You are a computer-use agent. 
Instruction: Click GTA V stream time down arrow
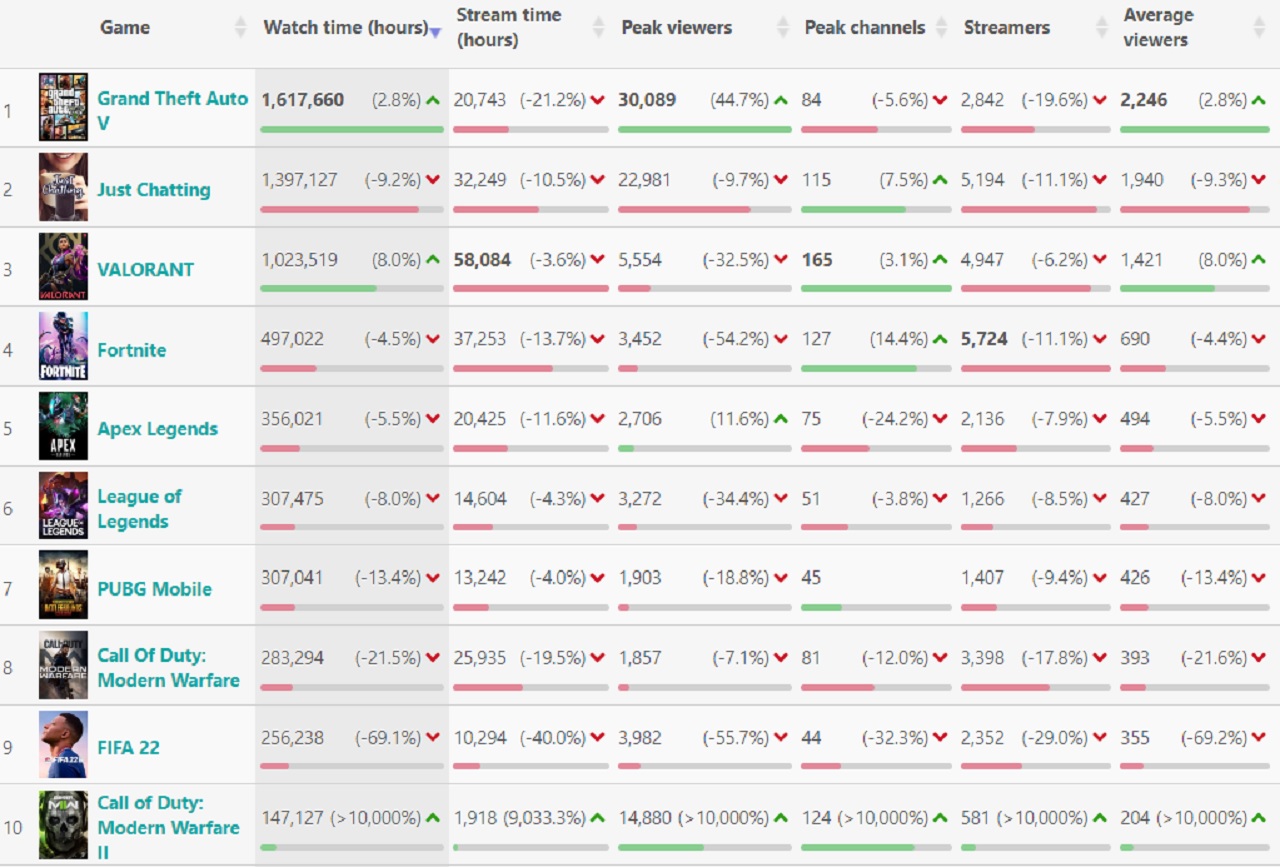tap(597, 100)
